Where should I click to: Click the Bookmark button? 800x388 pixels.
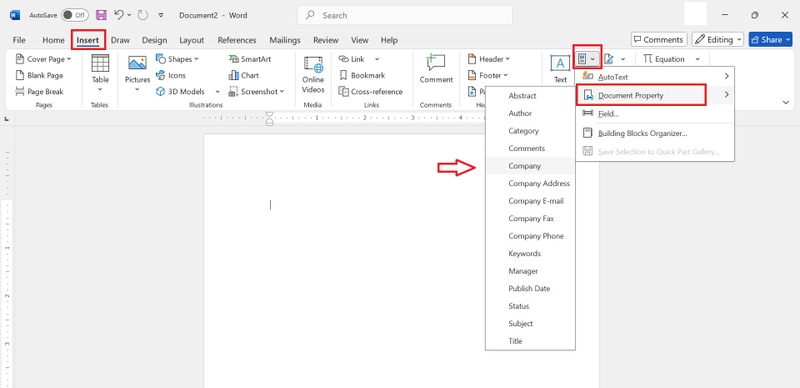tap(362, 76)
